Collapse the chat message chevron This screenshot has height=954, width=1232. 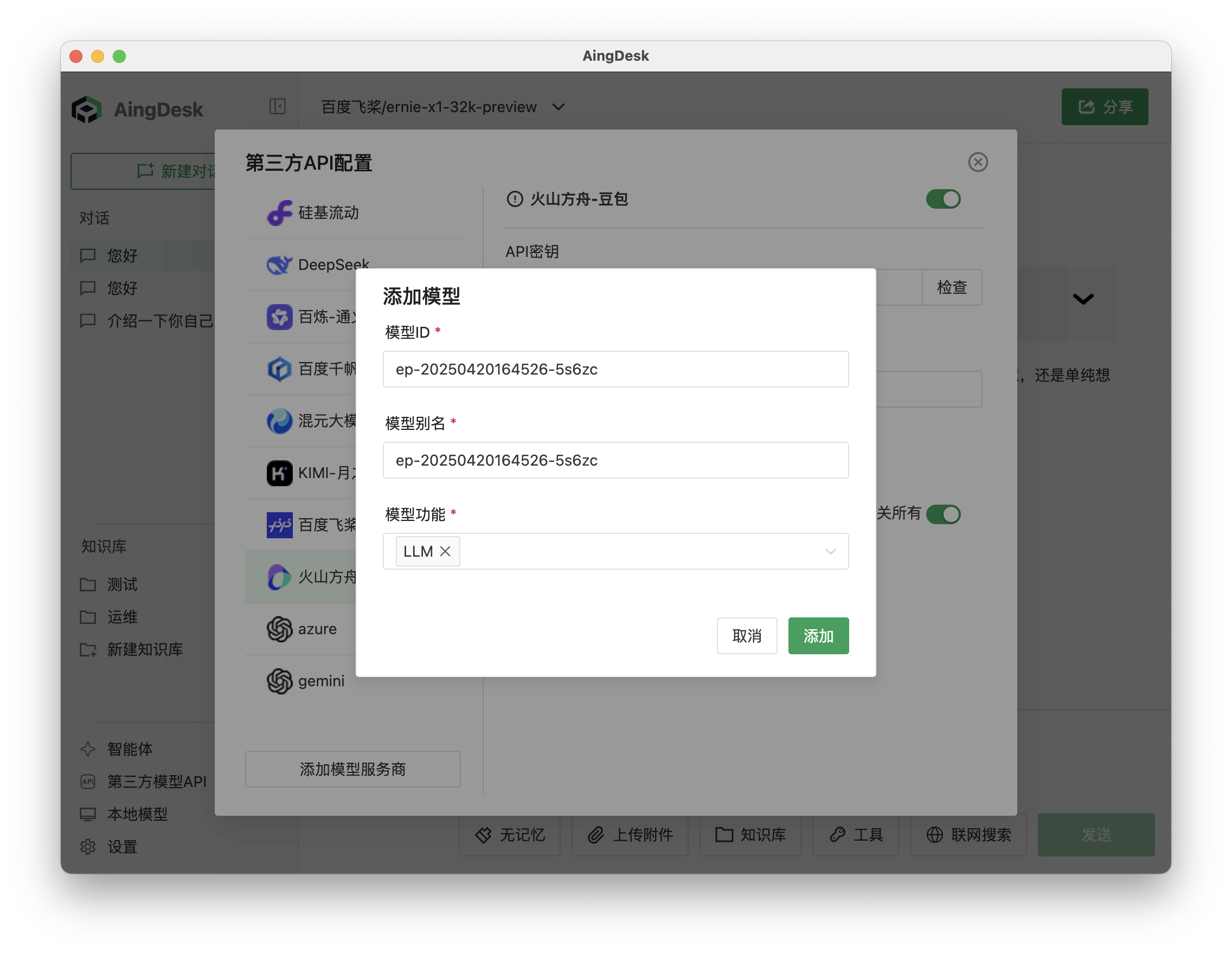click(1082, 299)
